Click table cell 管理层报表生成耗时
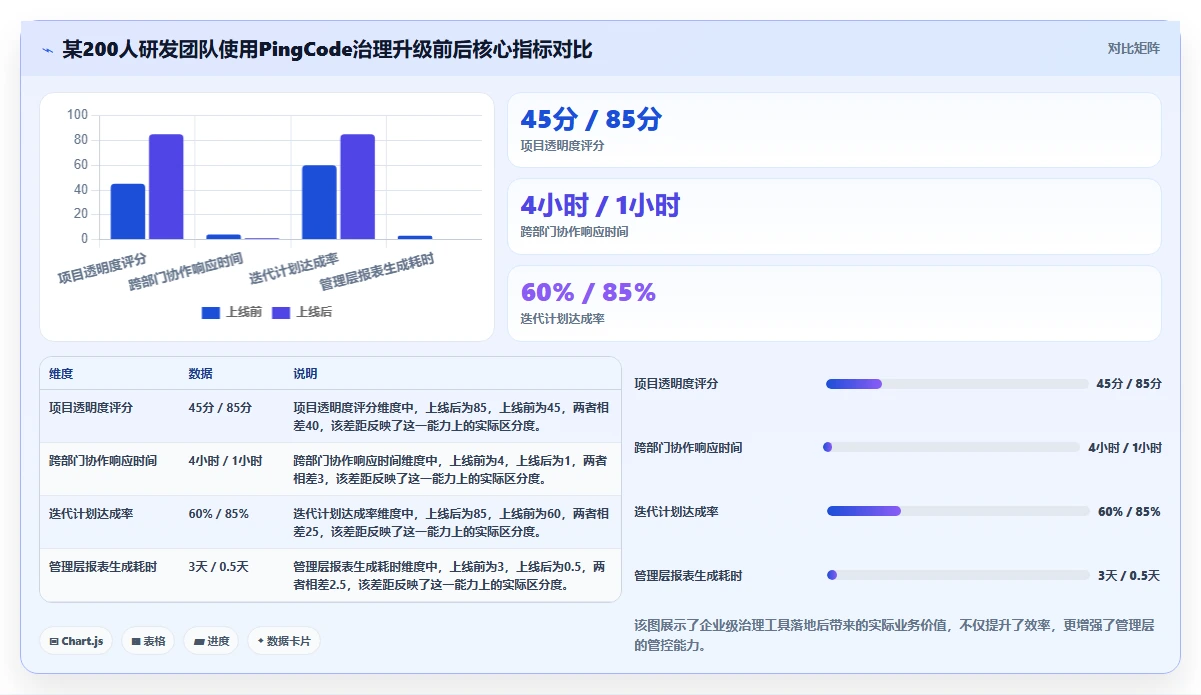The image size is (1201, 695). tap(103, 567)
